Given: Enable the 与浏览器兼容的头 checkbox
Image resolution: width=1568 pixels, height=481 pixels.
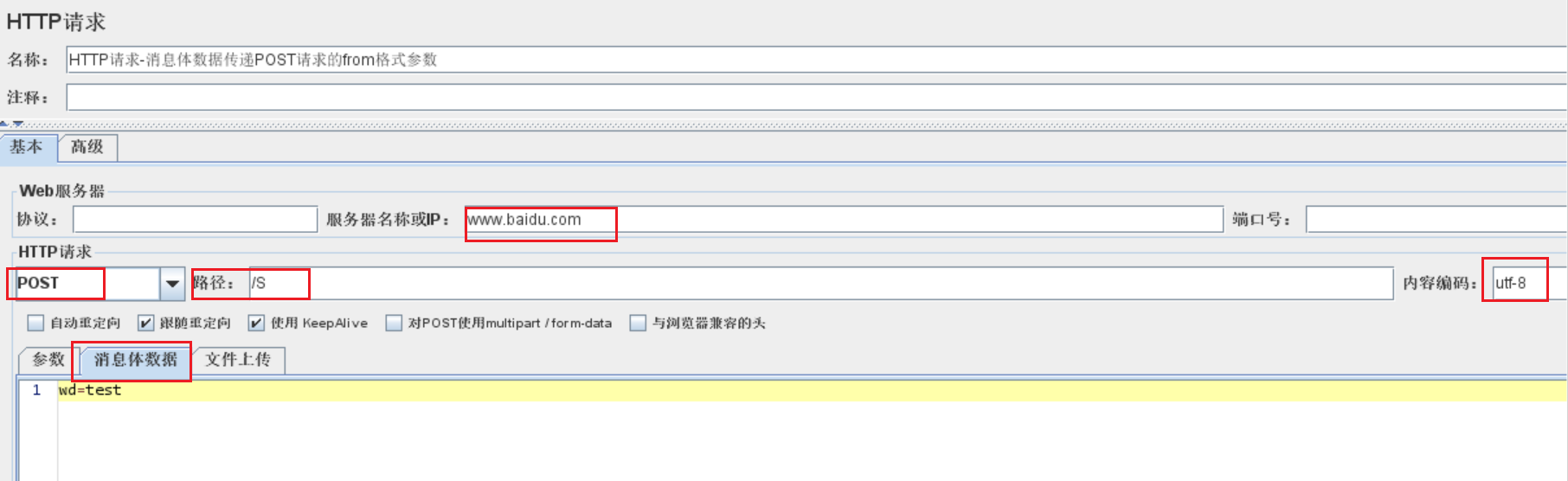Looking at the screenshot, I should point(638,323).
